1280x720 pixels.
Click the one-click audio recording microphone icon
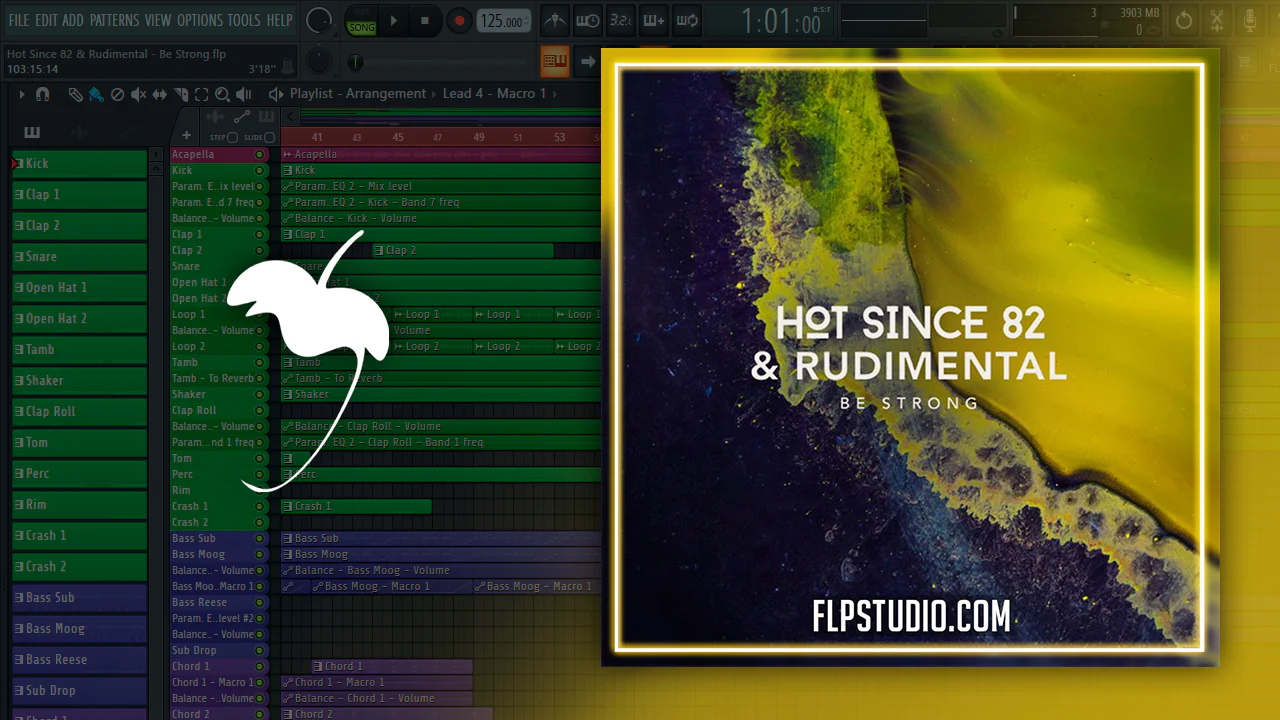pos(1250,20)
